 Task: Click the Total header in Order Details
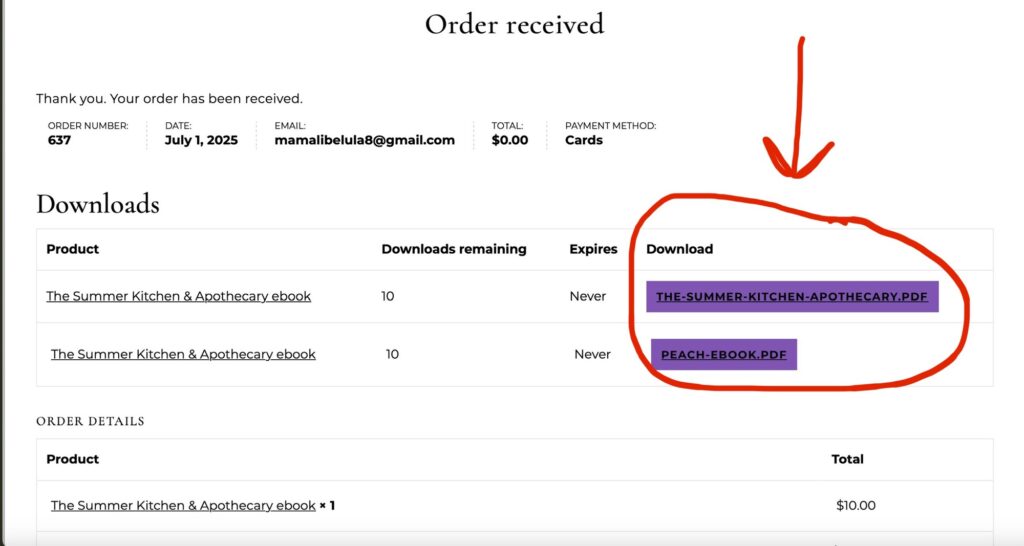pos(847,459)
